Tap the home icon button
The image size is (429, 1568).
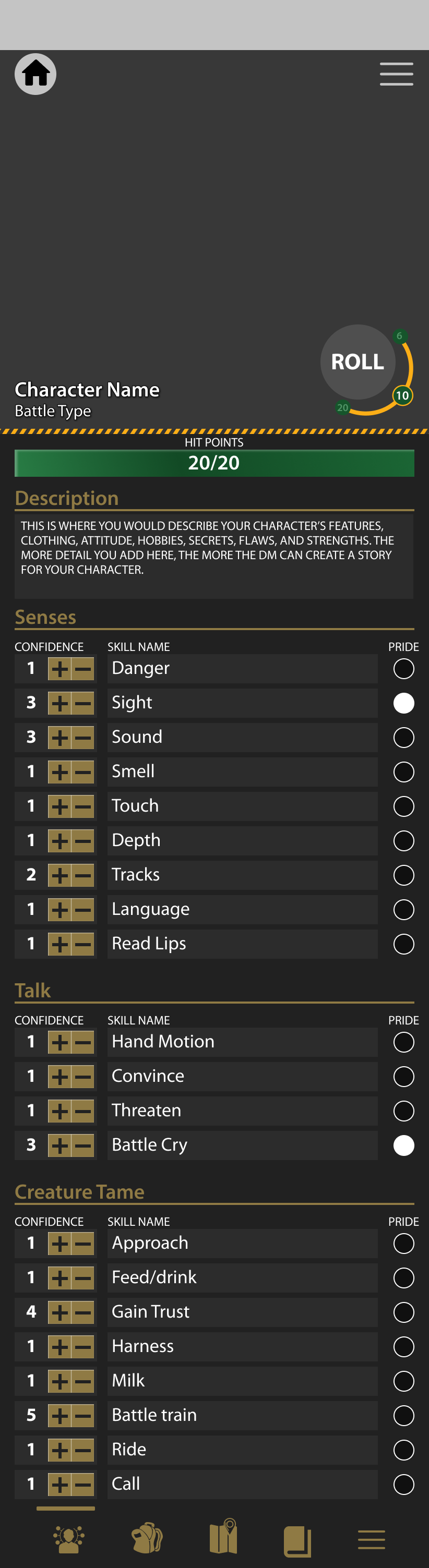(35, 74)
